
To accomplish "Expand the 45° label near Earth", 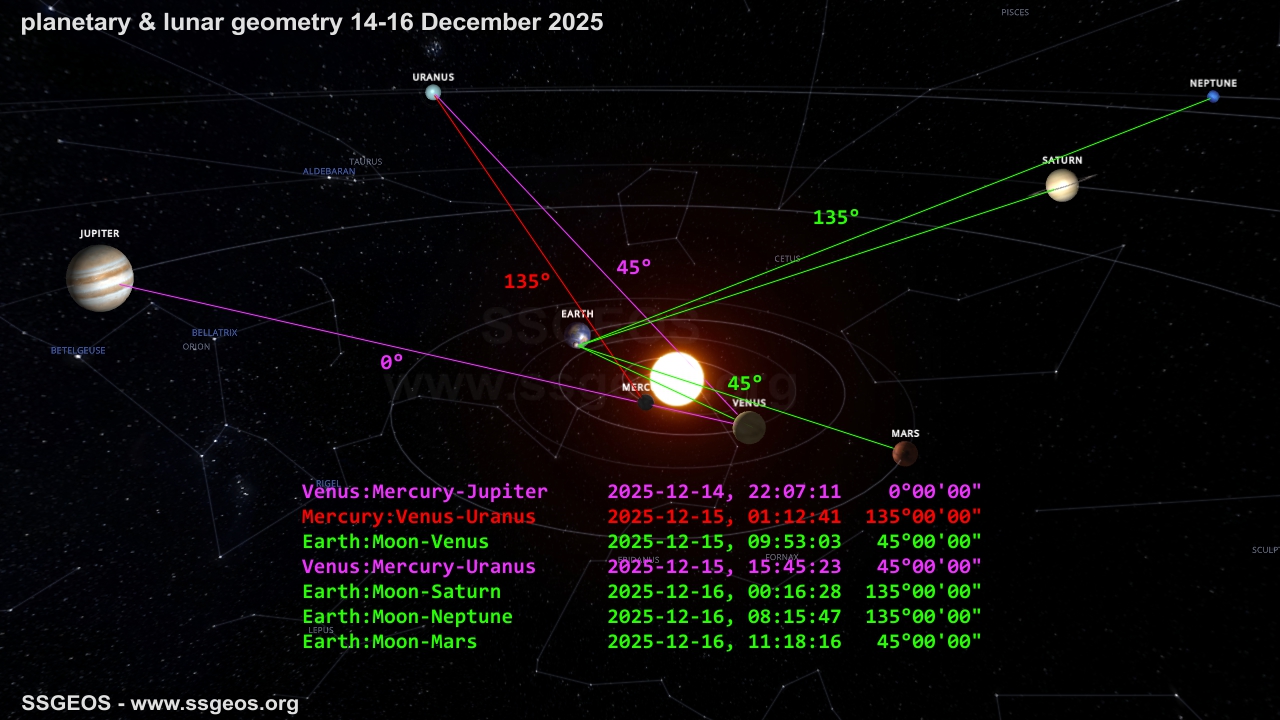I will [632, 267].
